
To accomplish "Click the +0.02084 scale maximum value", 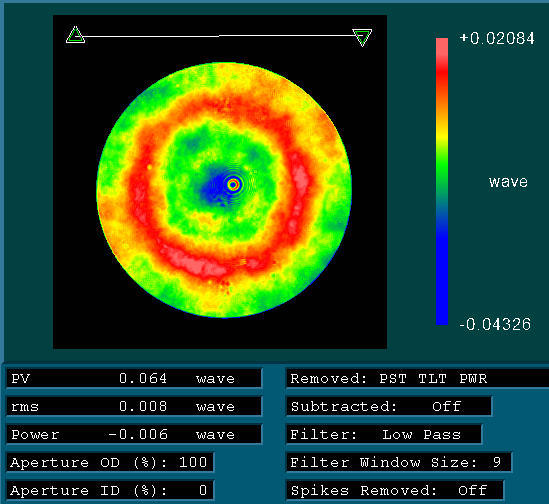I will click(x=497, y=38).
